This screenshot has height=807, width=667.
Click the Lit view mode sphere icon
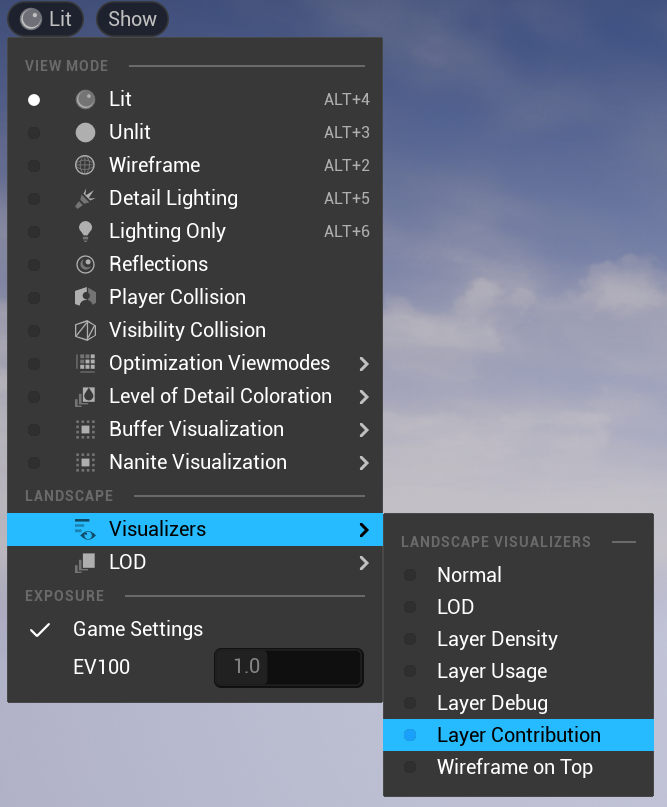[85, 99]
